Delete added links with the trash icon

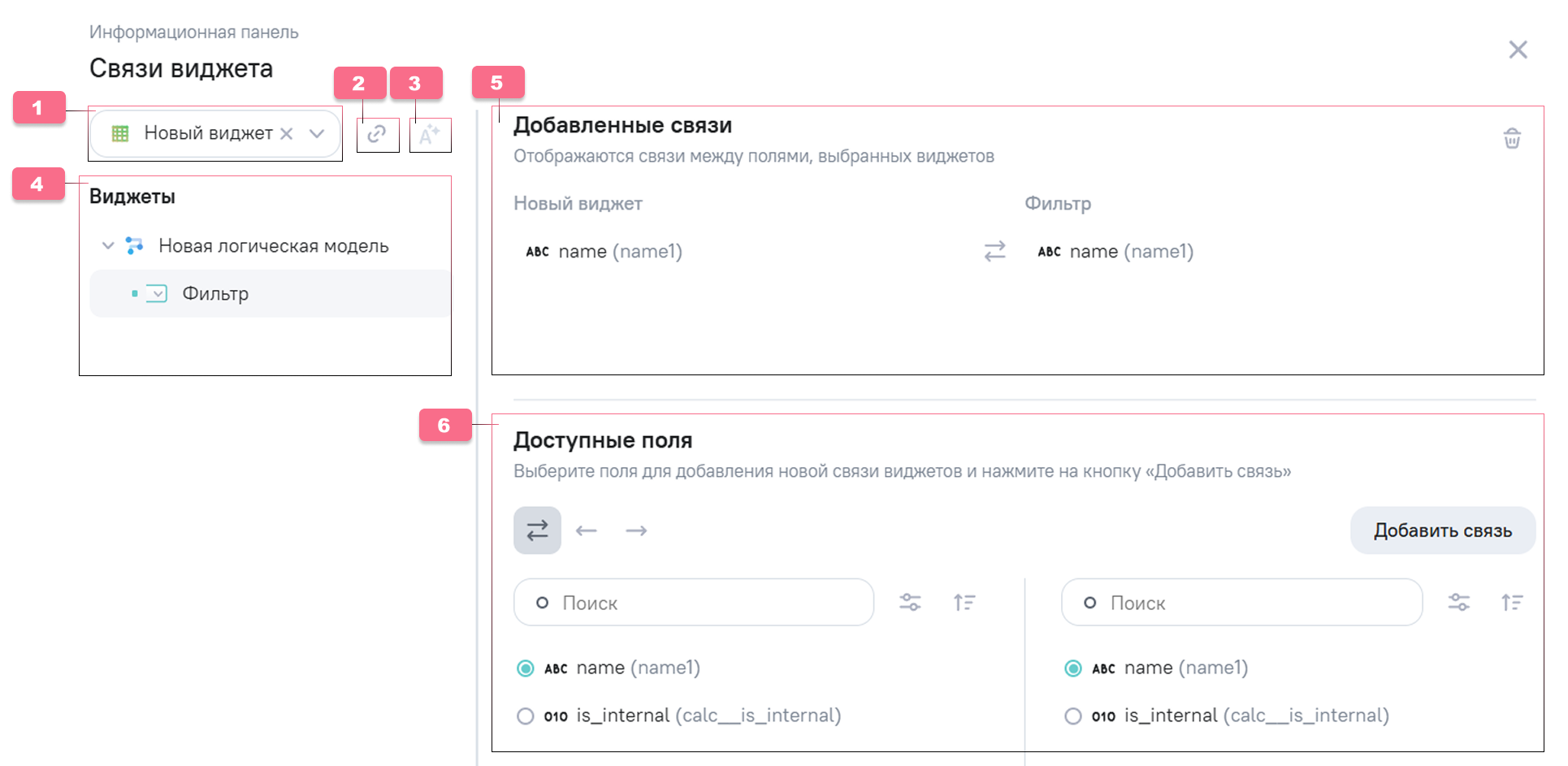click(x=1511, y=138)
